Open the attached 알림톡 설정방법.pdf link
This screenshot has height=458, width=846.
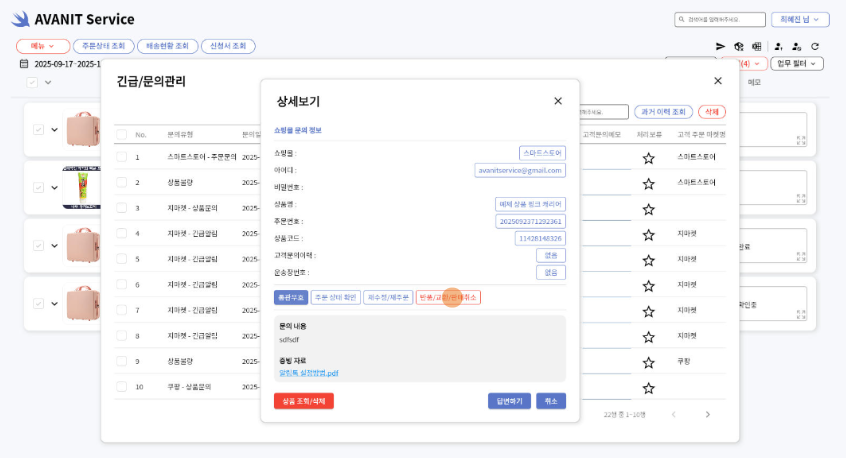309,373
